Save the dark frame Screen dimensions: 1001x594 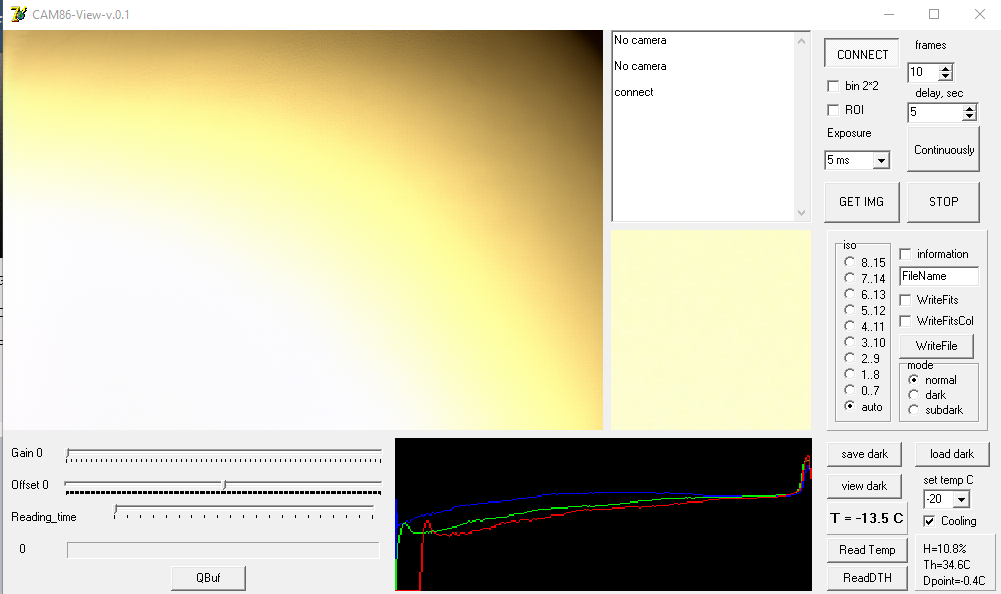coord(864,453)
